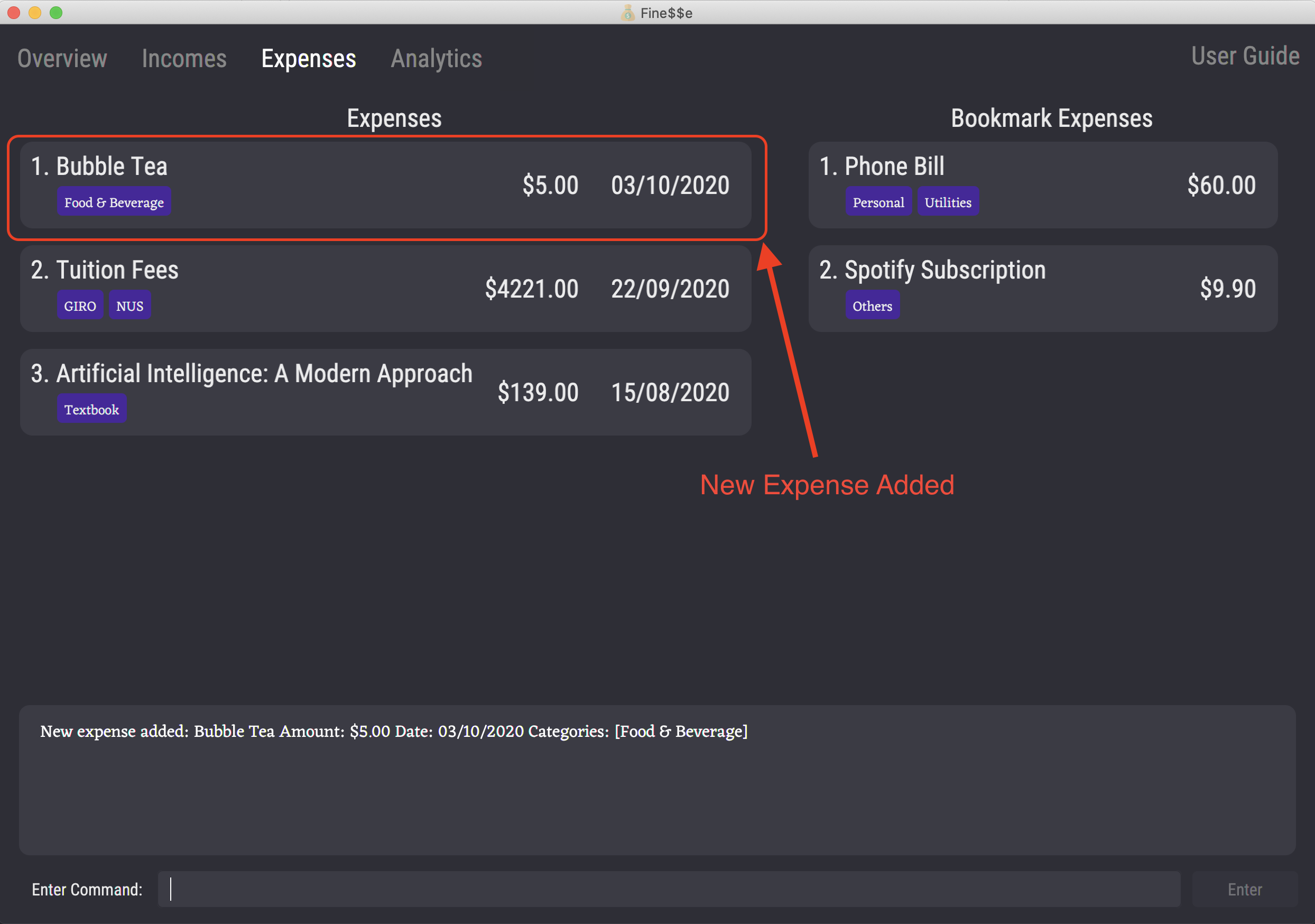1315x924 pixels.
Task: Click the Tuition Fees expense title
Action: point(117,271)
